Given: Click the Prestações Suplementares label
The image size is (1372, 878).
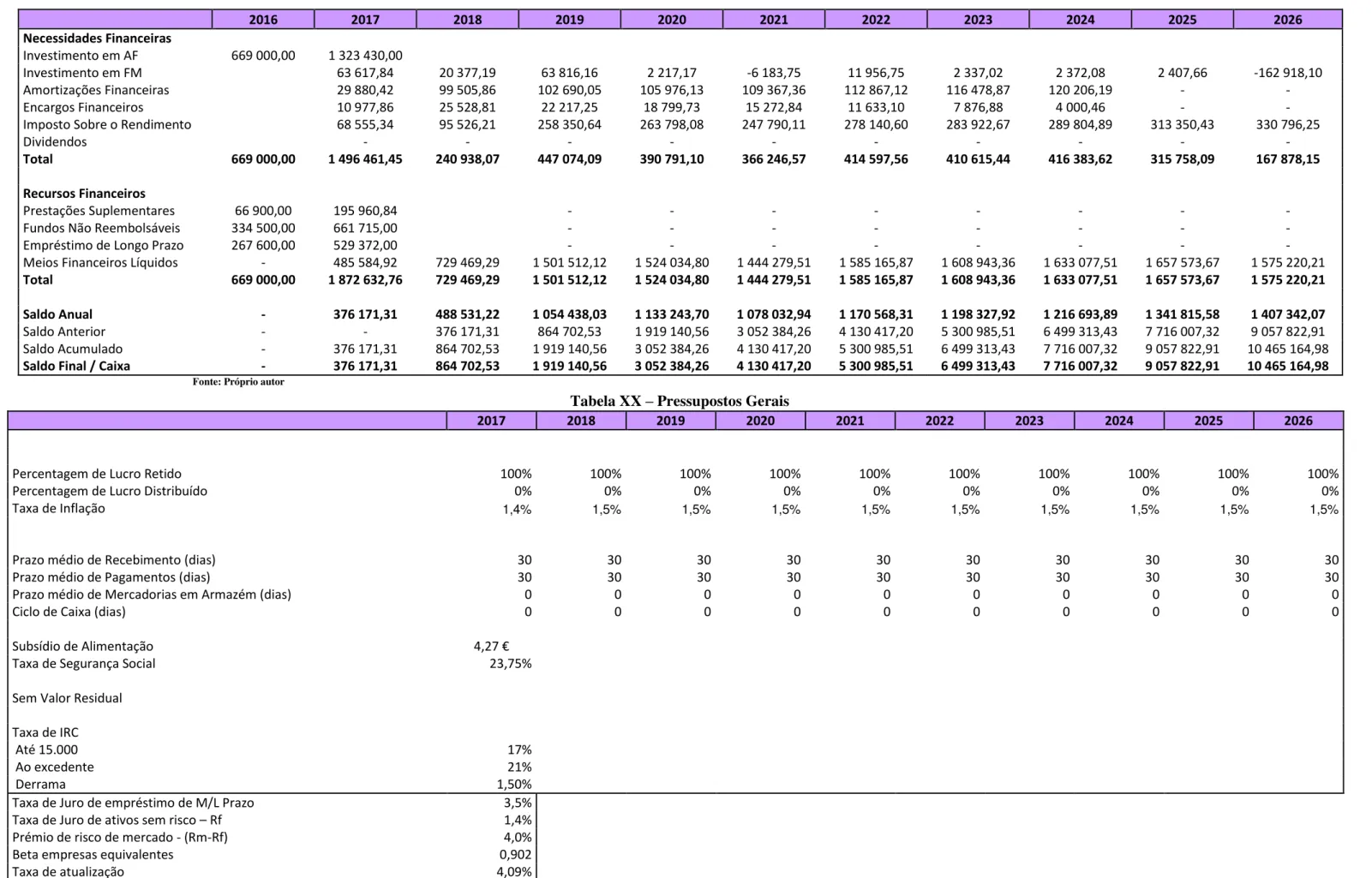Looking at the screenshot, I should click(99, 211).
